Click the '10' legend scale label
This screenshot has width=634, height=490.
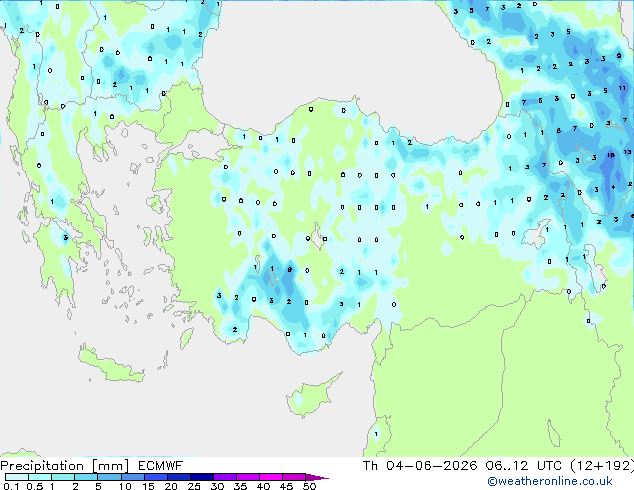(x=125, y=486)
